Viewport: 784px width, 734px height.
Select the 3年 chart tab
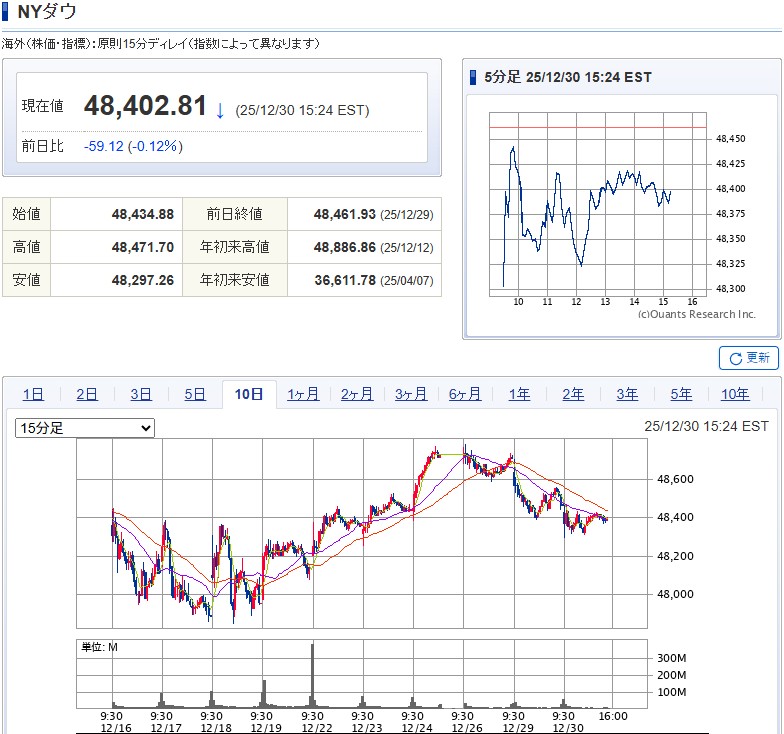point(627,394)
